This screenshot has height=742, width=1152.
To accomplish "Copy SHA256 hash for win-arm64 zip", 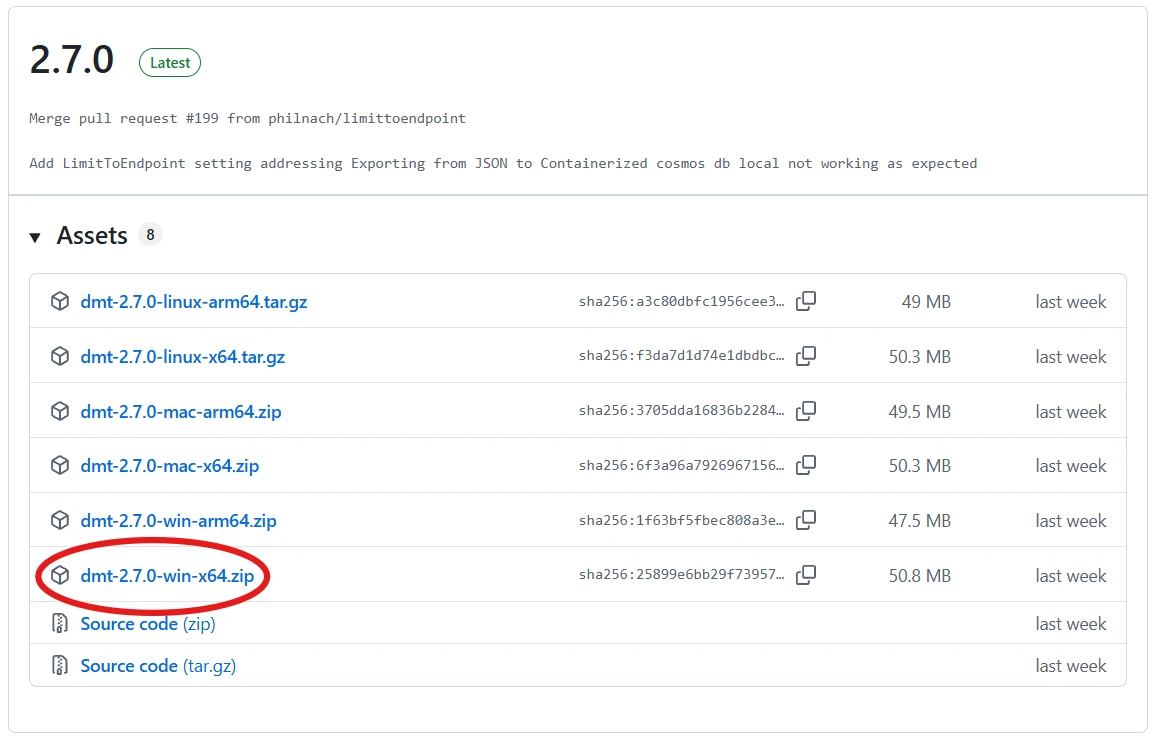I will coord(806,520).
